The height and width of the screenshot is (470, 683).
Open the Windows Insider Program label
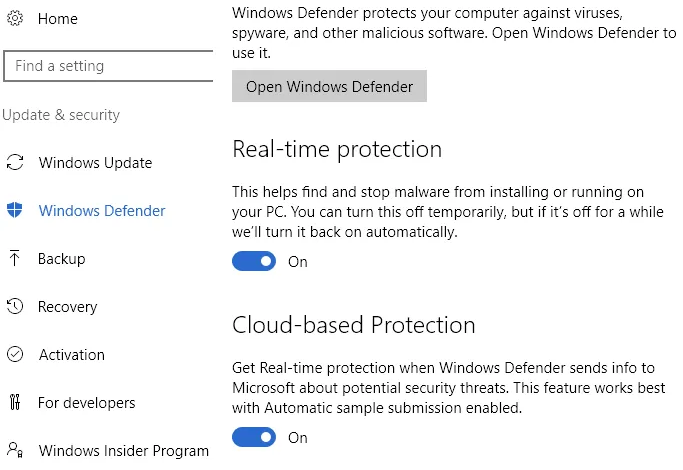click(124, 451)
